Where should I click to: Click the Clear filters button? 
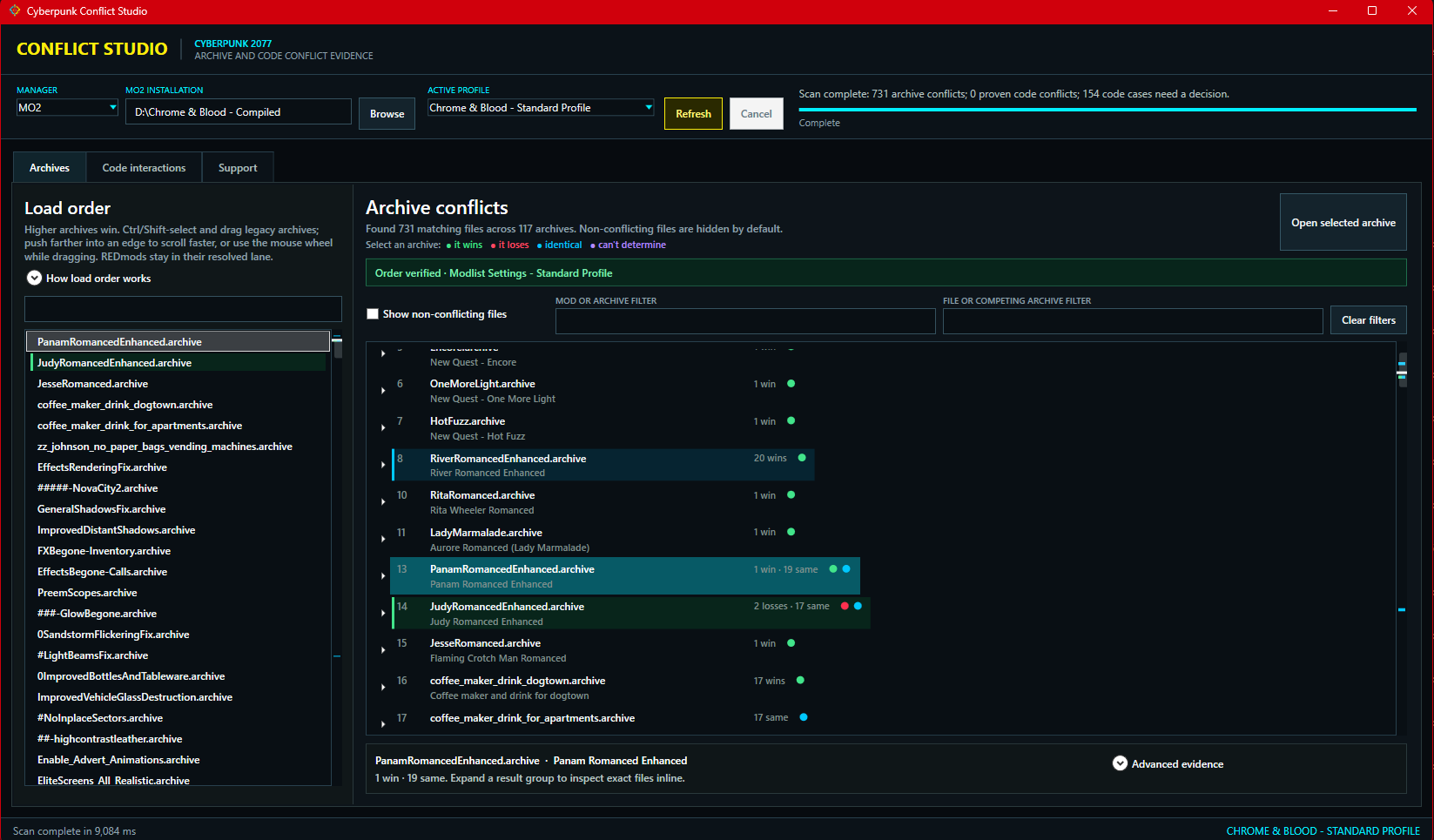[1368, 319]
